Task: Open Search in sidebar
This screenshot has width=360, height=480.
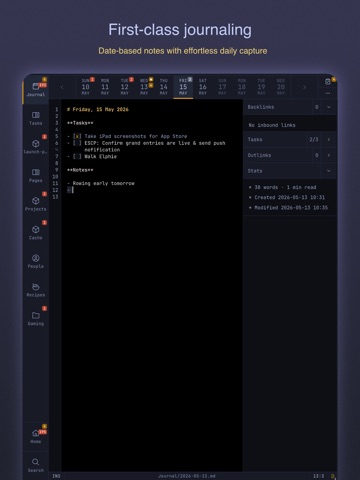Action: coord(36,465)
